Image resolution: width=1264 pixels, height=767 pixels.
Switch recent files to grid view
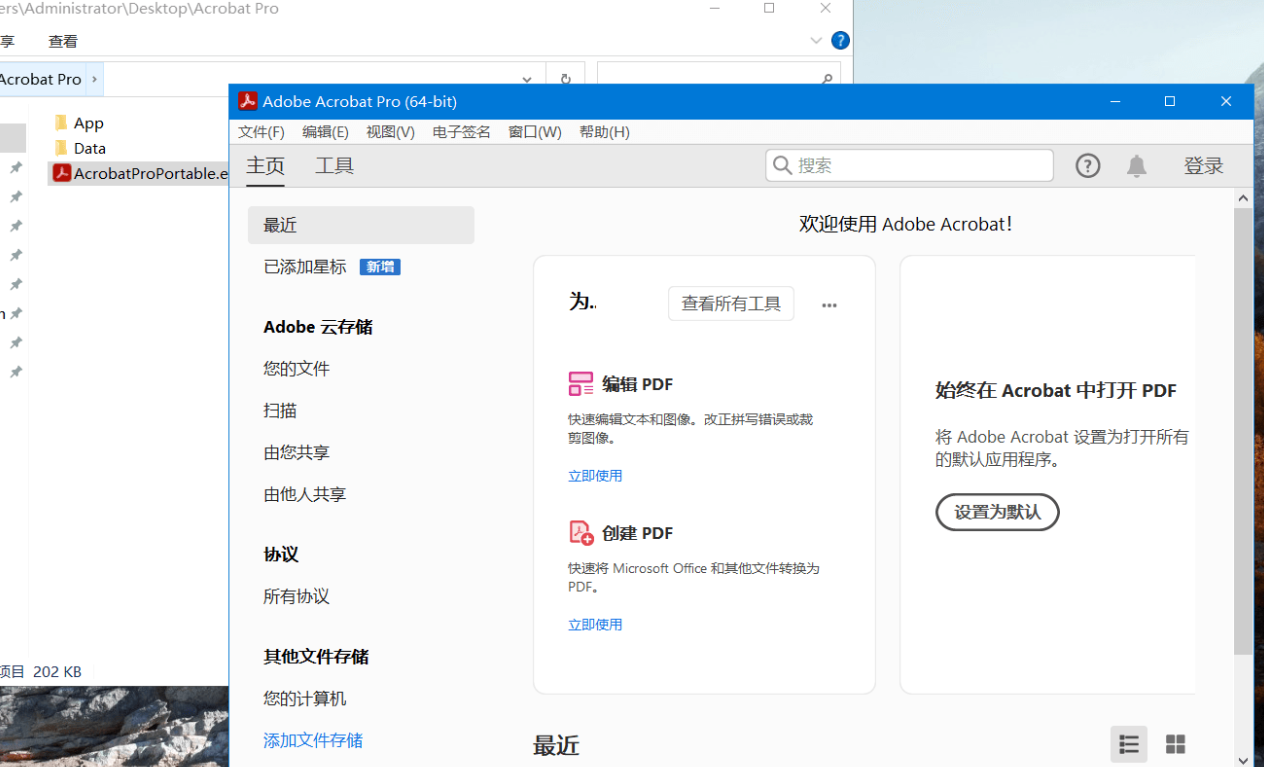1175,744
